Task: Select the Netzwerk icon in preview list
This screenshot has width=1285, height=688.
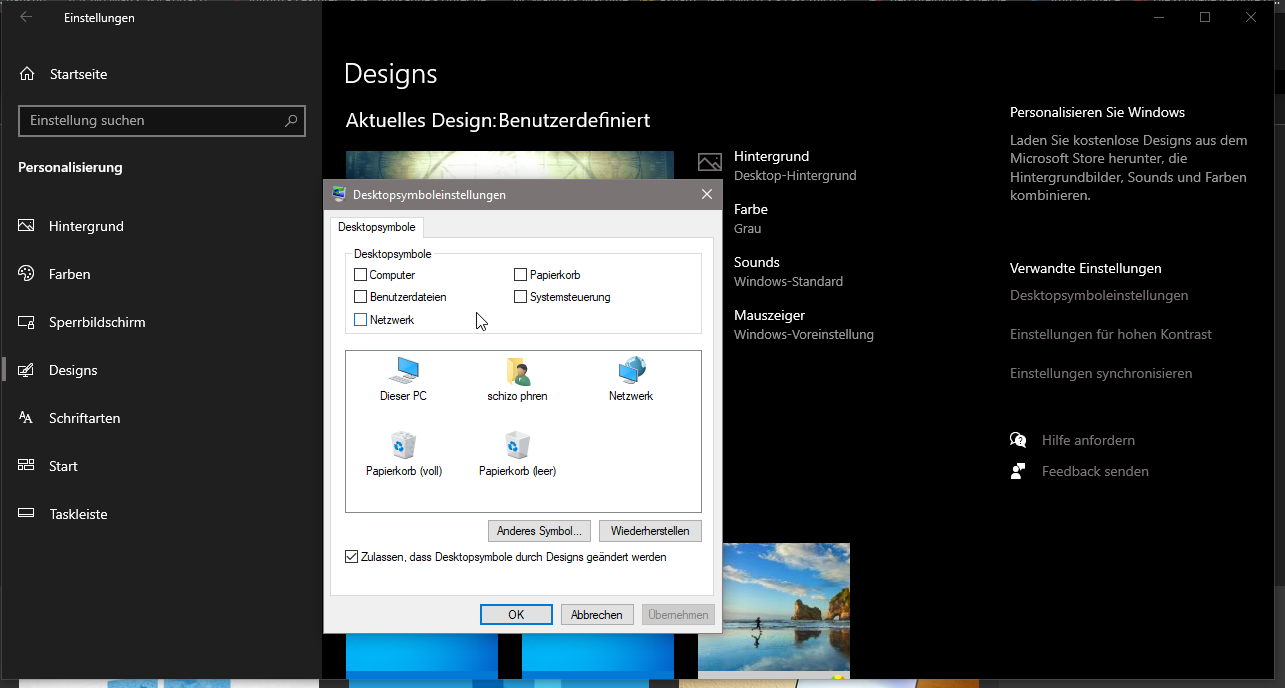Action: (x=631, y=379)
